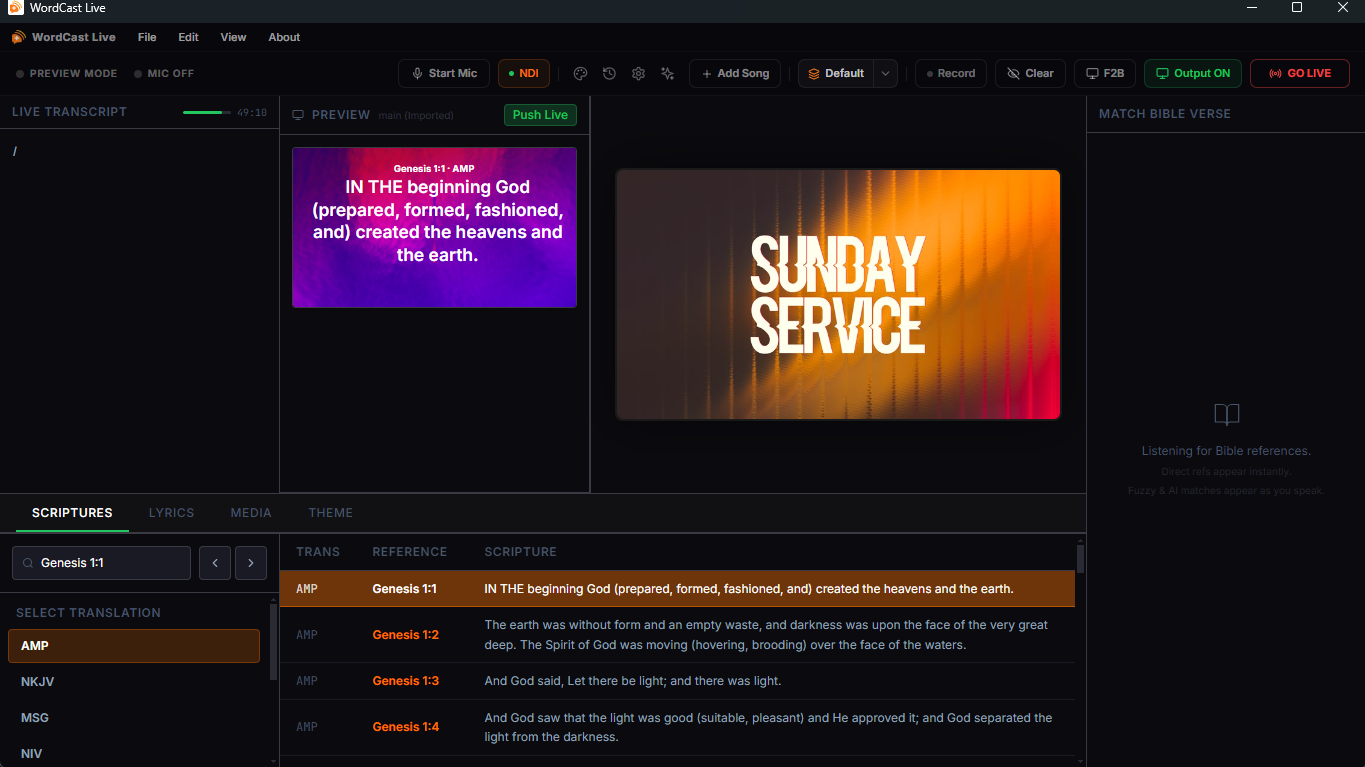Switch to Theme tab

pyautogui.click(x=330, y=512)
